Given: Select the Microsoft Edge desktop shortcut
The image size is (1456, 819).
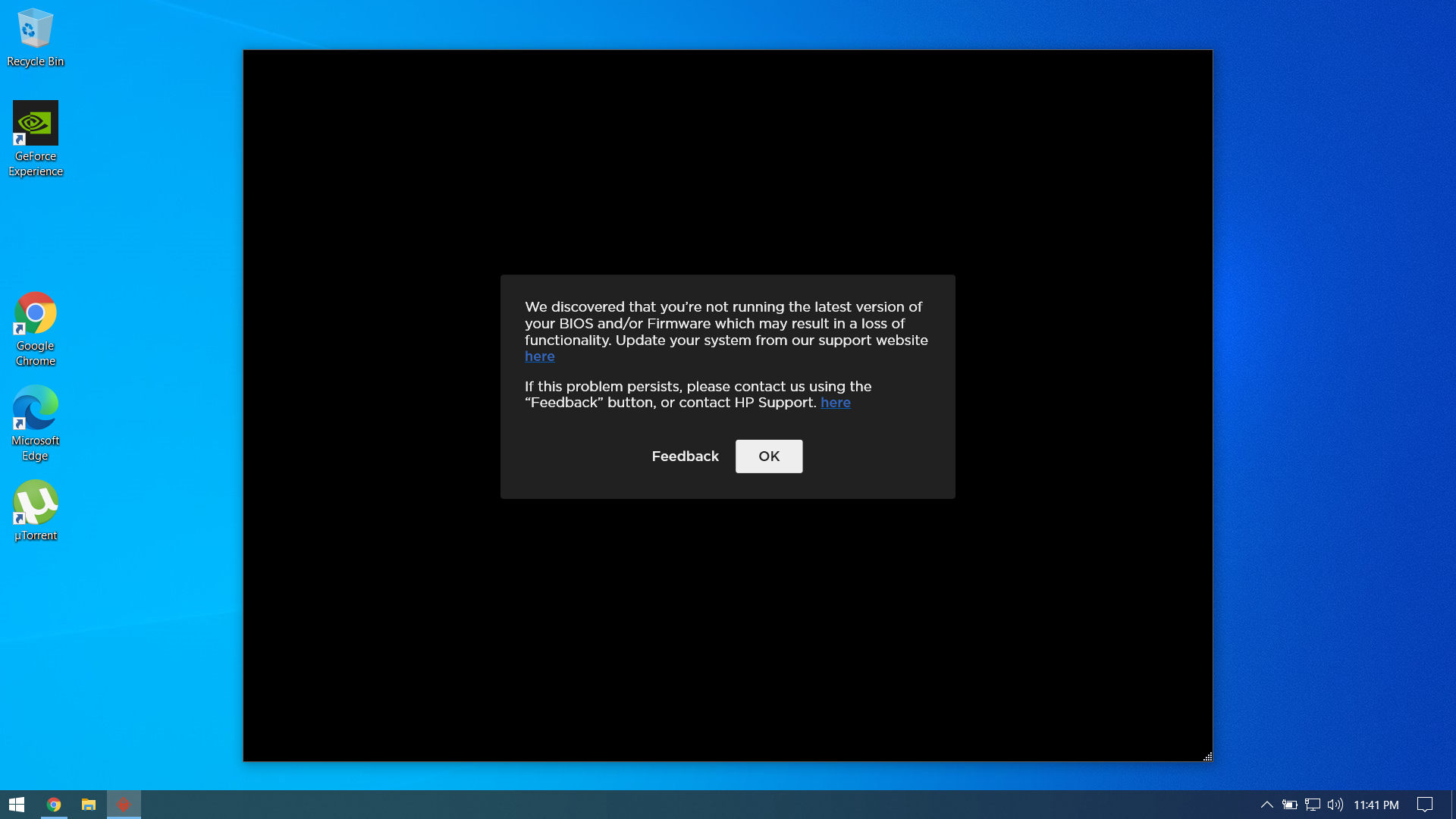Looking at the screenshot, I should click(x=35, y=424).
